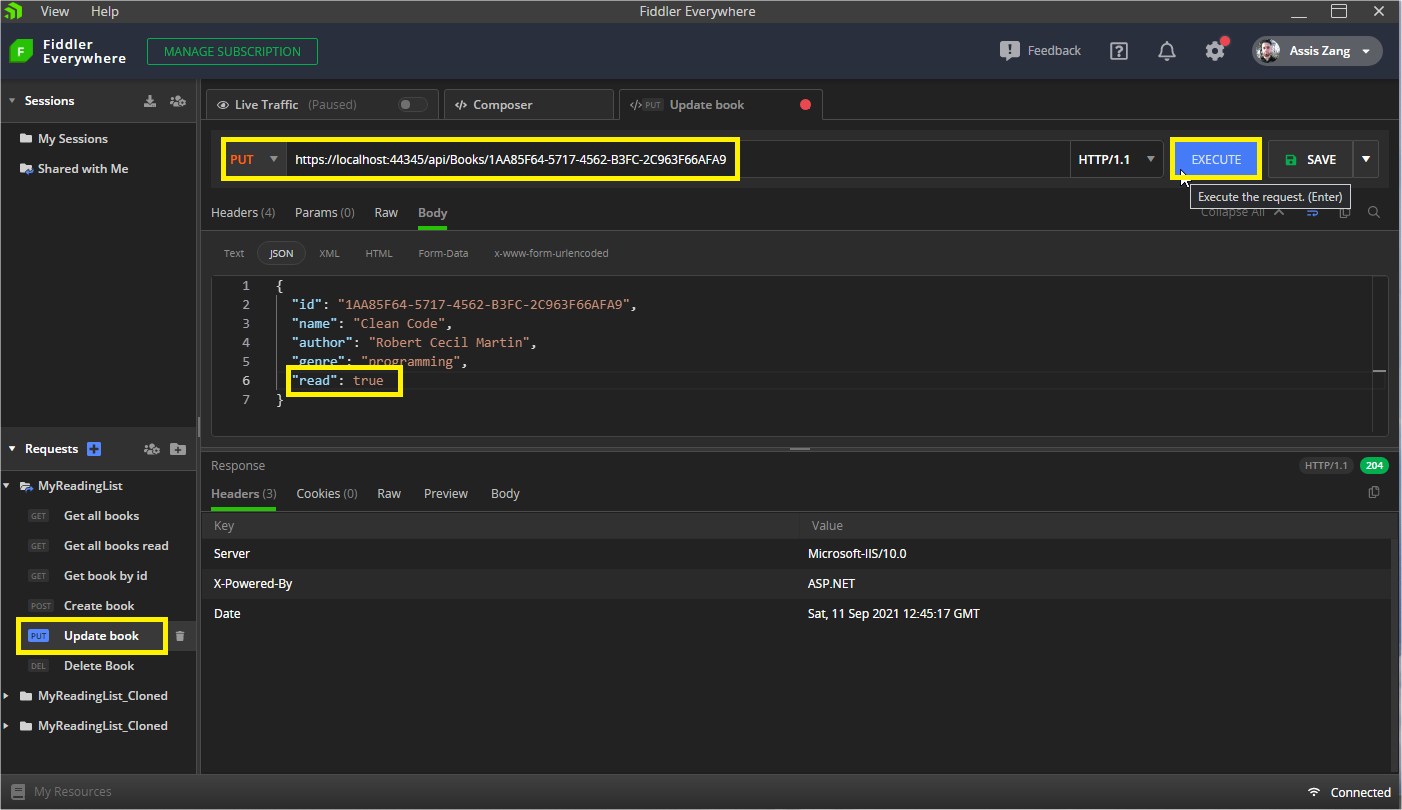Open the HTTP/1.1 protocol version dropdown
This screenshot has height=810, width=1402.
(x=1117, y=160)
